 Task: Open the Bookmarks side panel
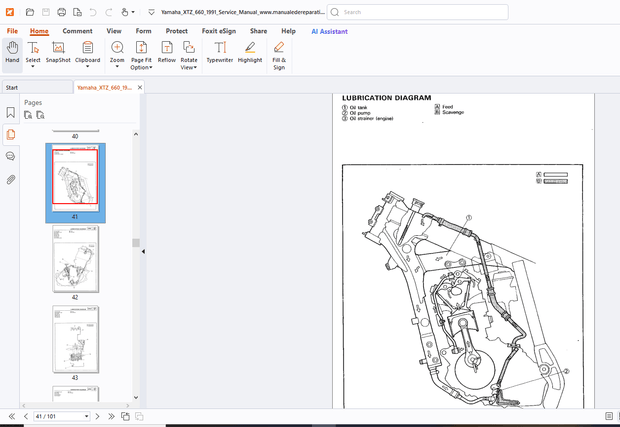11,113
